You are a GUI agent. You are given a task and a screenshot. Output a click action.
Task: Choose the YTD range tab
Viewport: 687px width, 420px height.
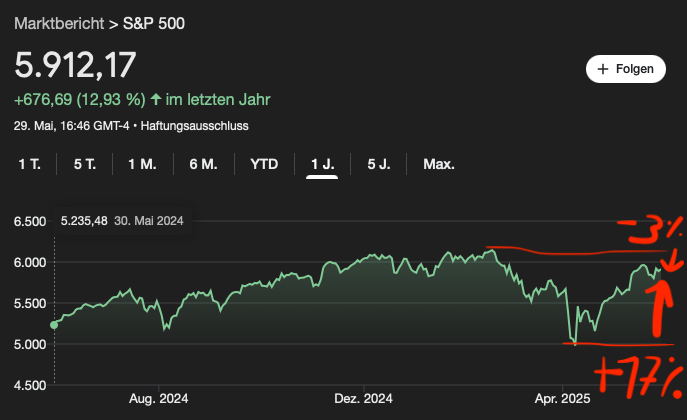264,164
